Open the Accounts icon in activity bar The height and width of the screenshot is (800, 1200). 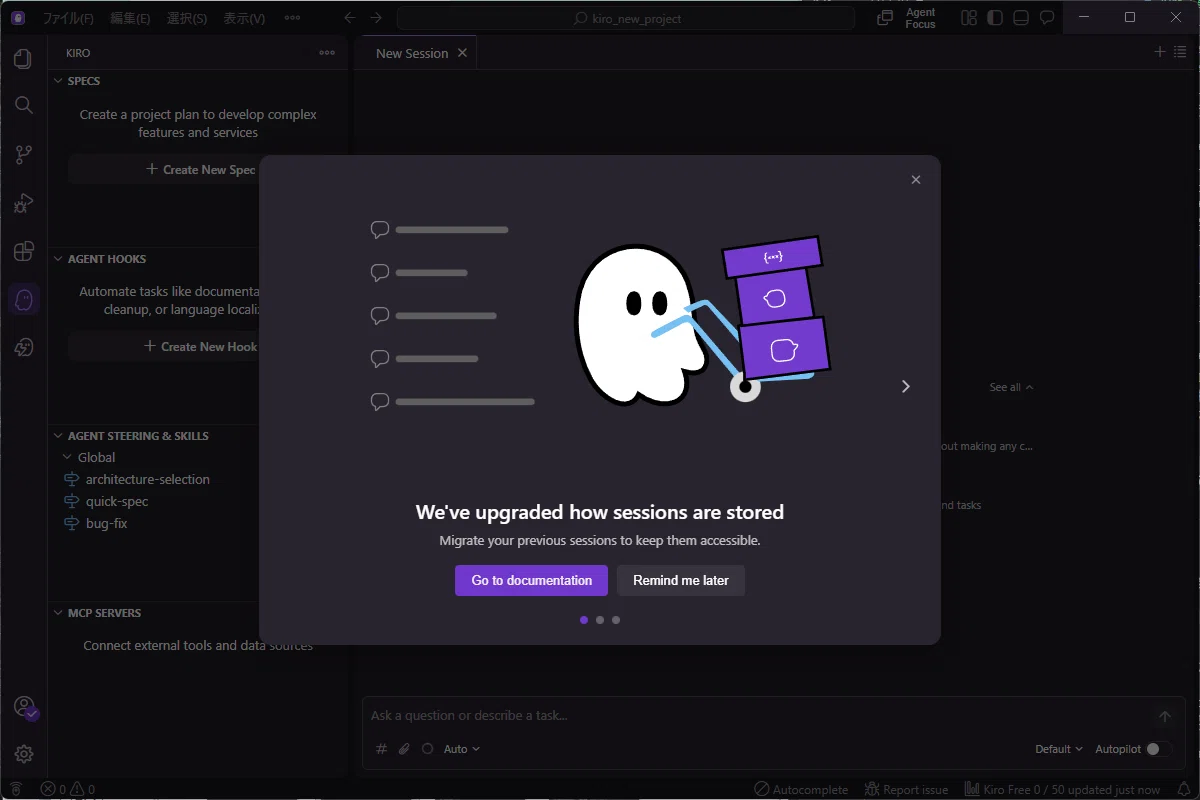24,707
